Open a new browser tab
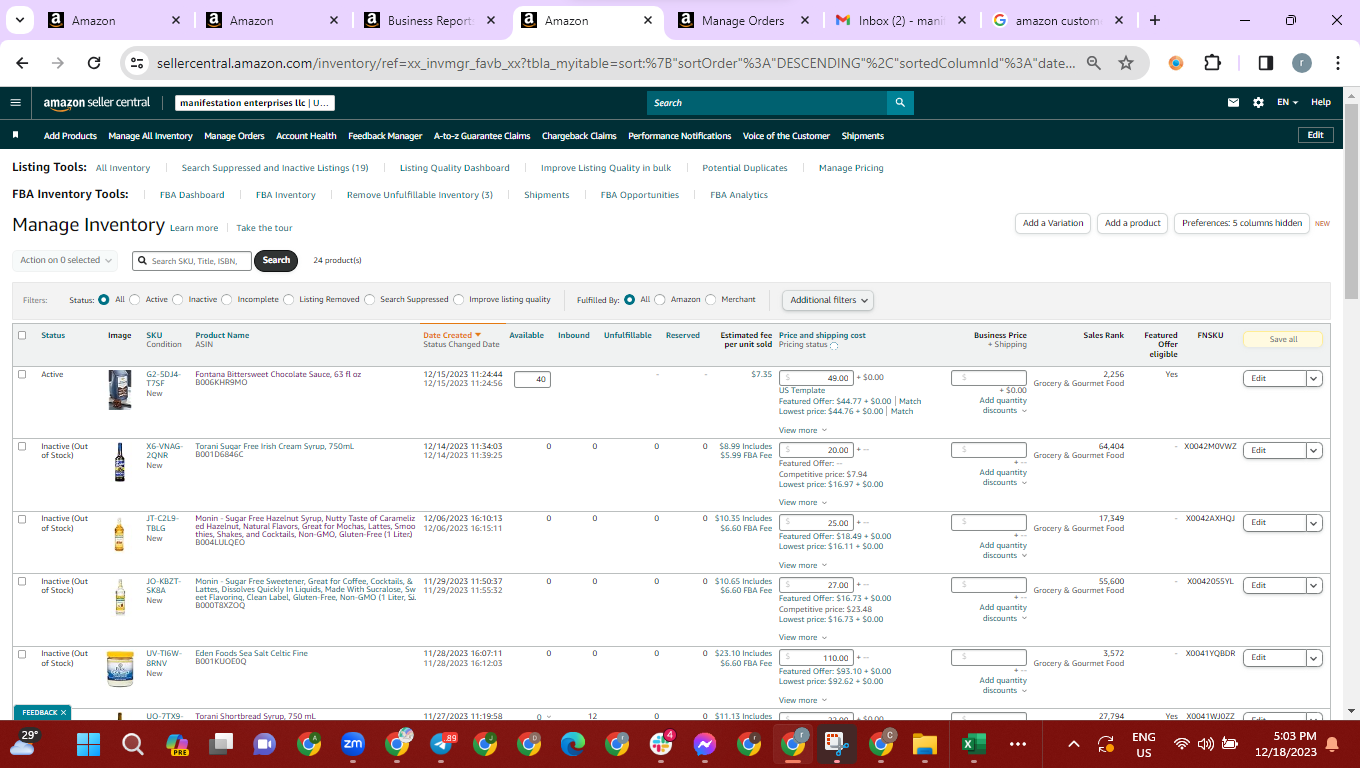The height and width of the screenshot is (768, 1360). (x=1155, y=20)
